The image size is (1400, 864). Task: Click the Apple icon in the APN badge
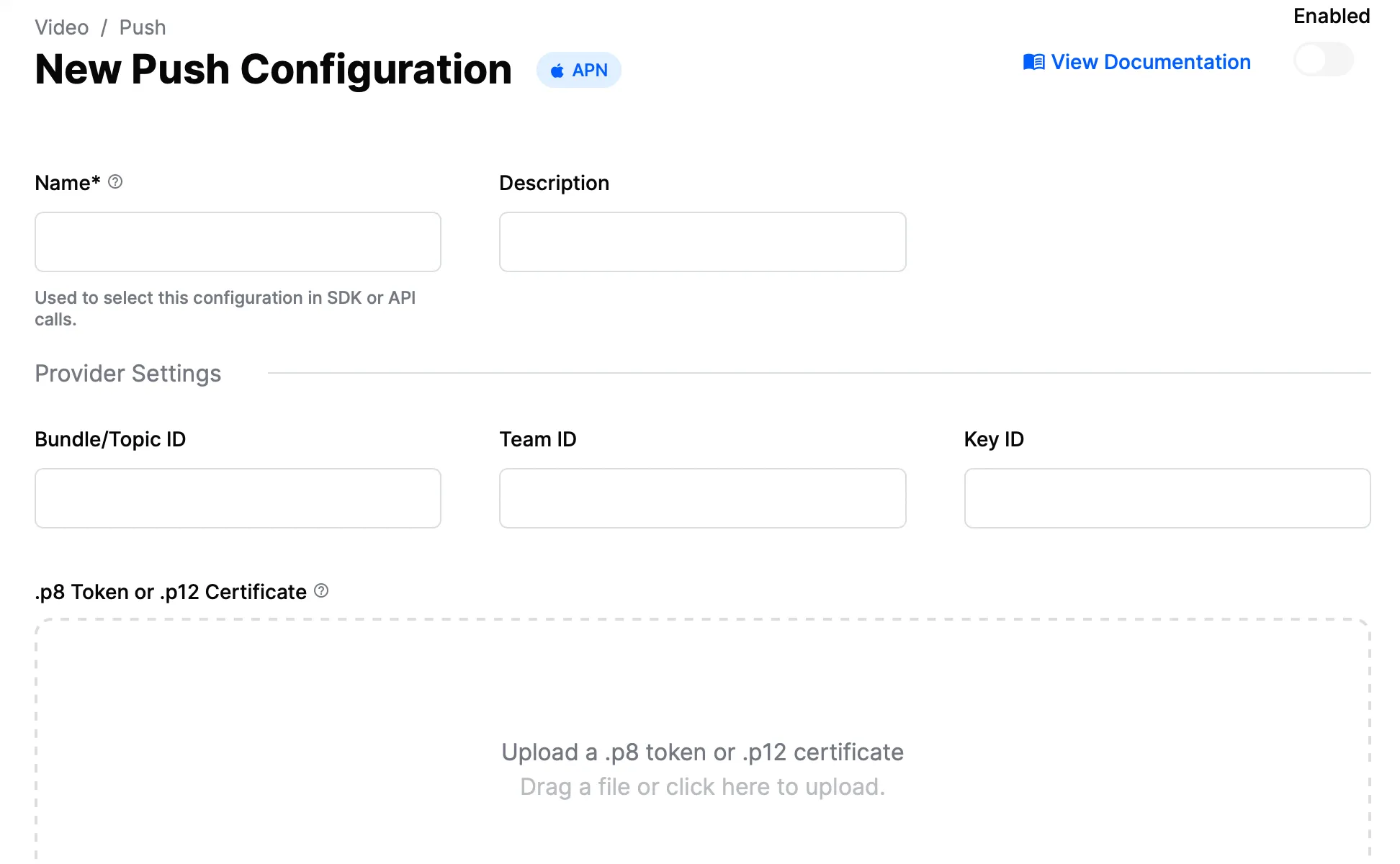[557, 70]
